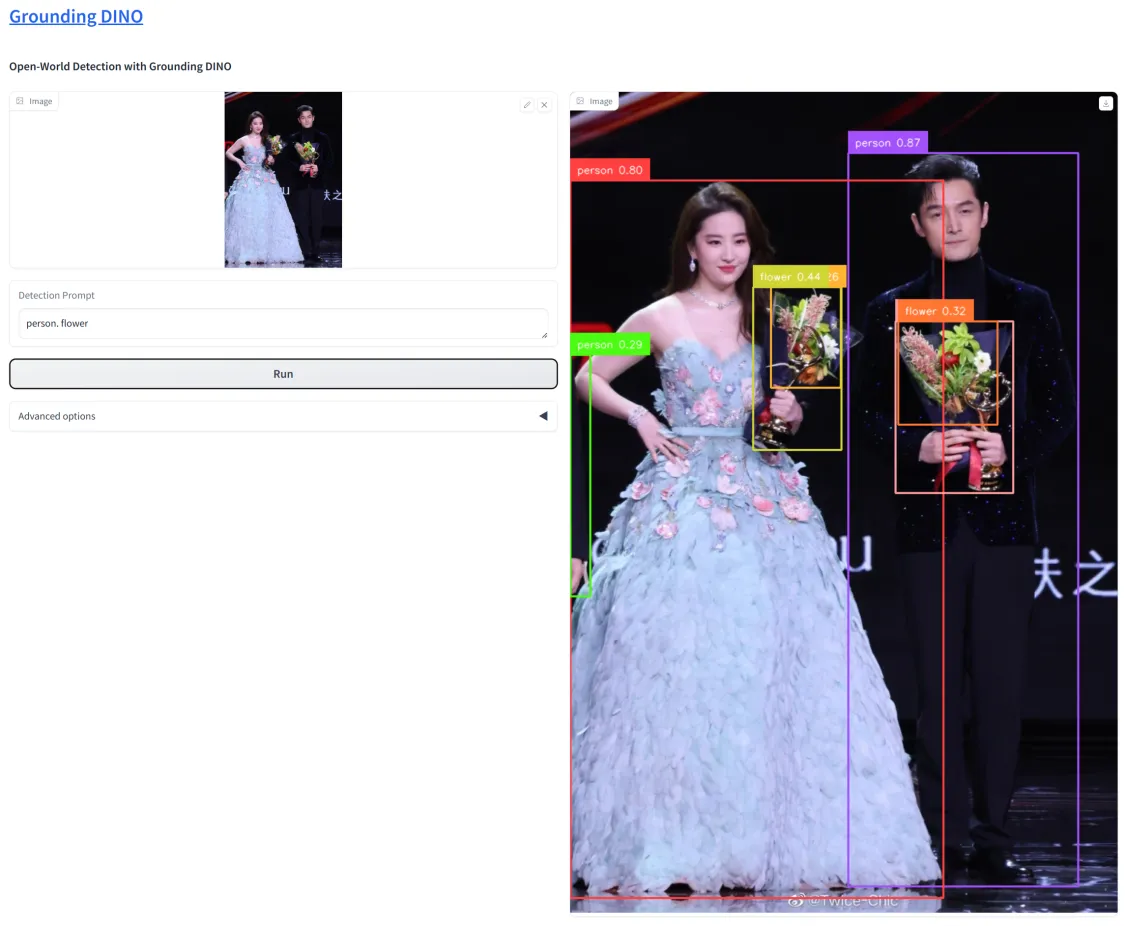Click the purple 'person 0.87' detection label
Viewport: 1125px width, 926px height.
[x=887, y=143]
